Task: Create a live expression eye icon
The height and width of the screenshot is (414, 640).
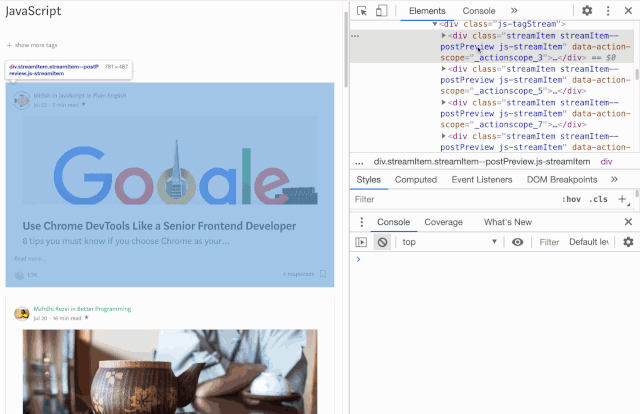Action: tap(518, 242)
